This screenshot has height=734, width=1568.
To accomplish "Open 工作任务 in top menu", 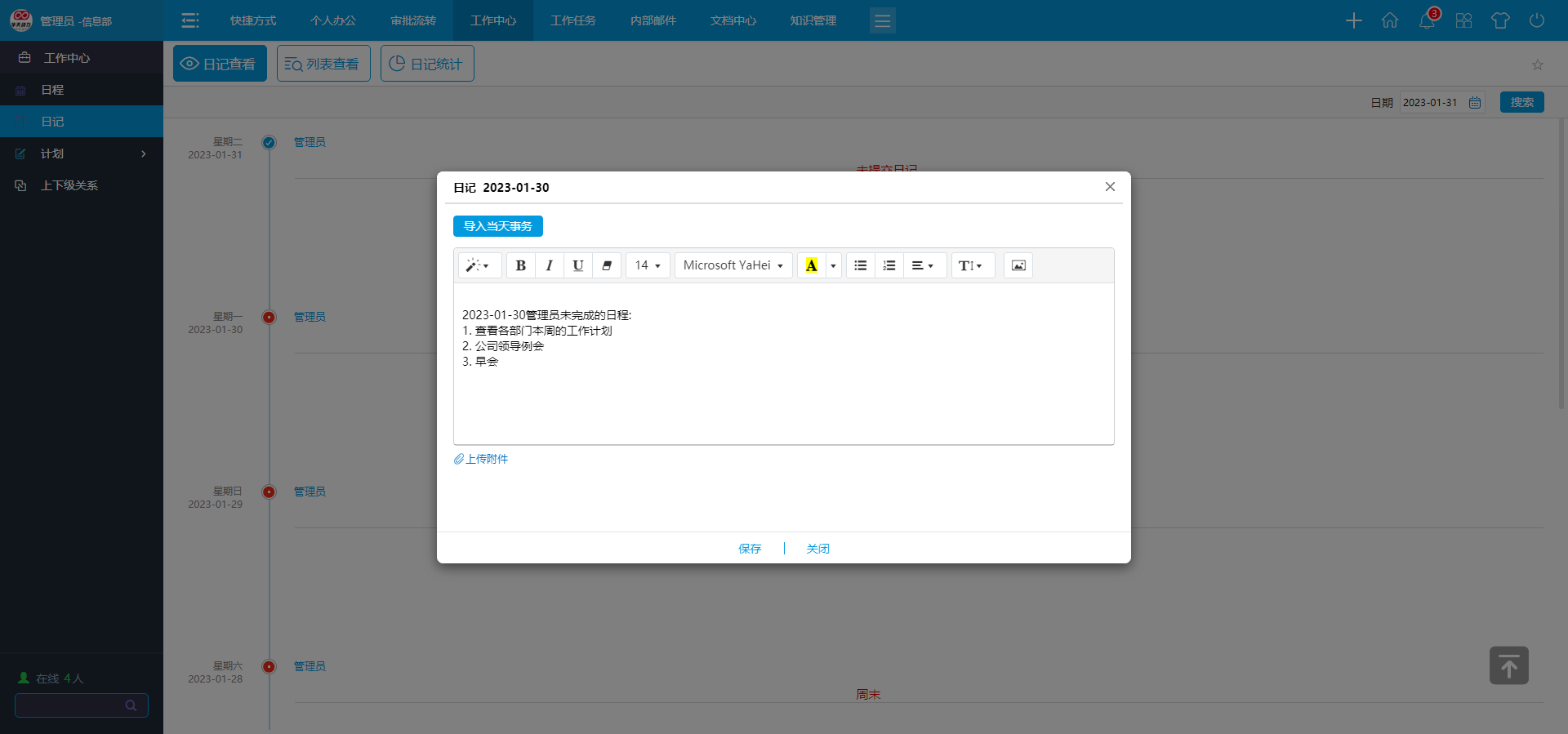I will (x=572, y=20).
